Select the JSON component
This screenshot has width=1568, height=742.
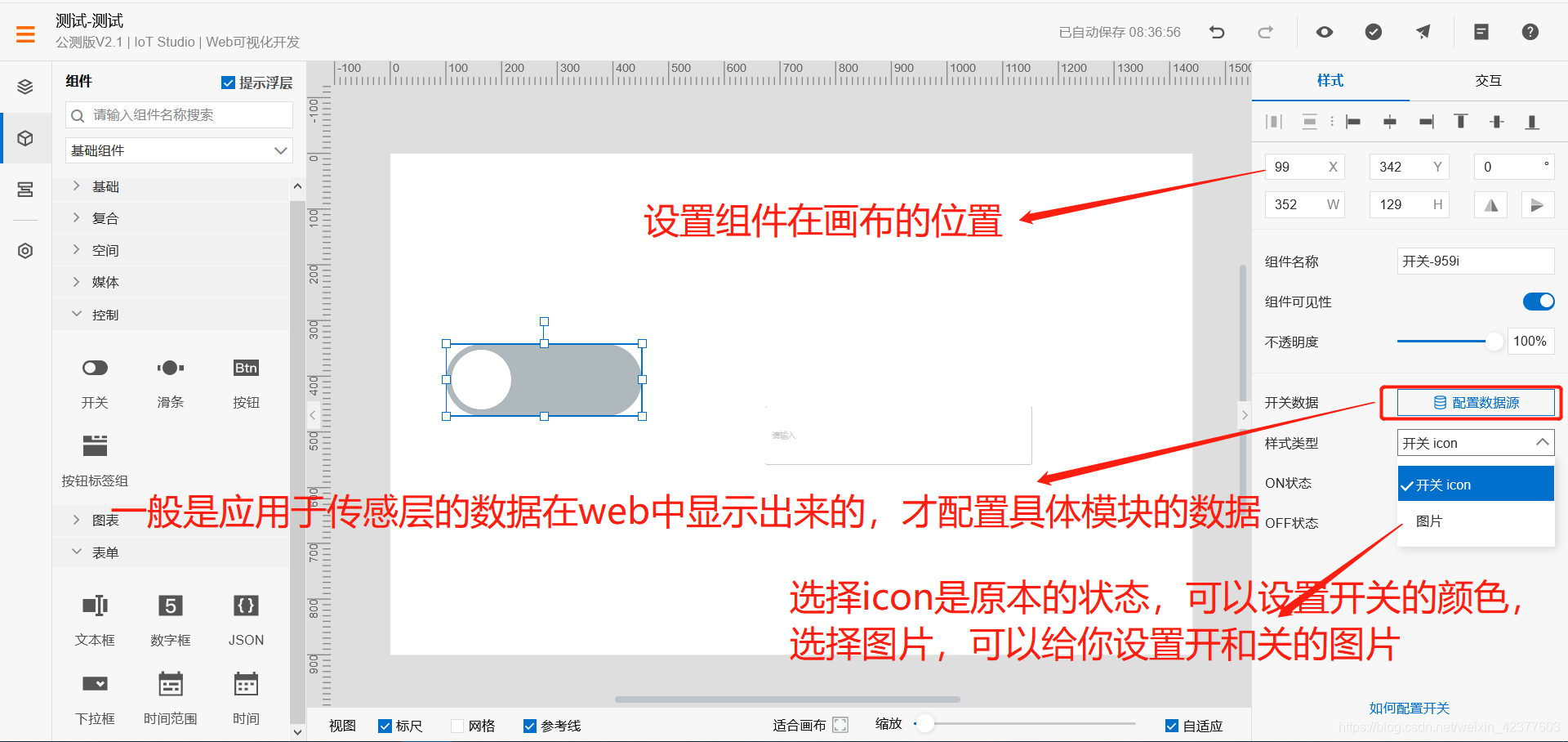[x=246, y=620]
